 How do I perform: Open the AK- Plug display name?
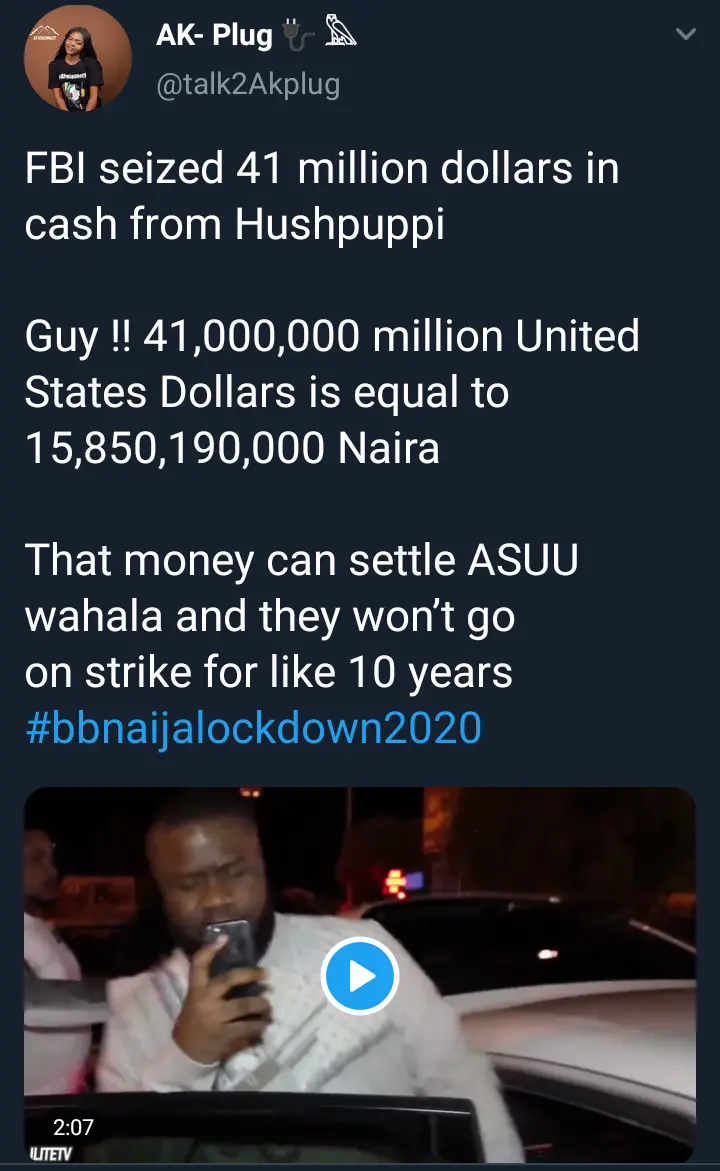click(214, 37)
